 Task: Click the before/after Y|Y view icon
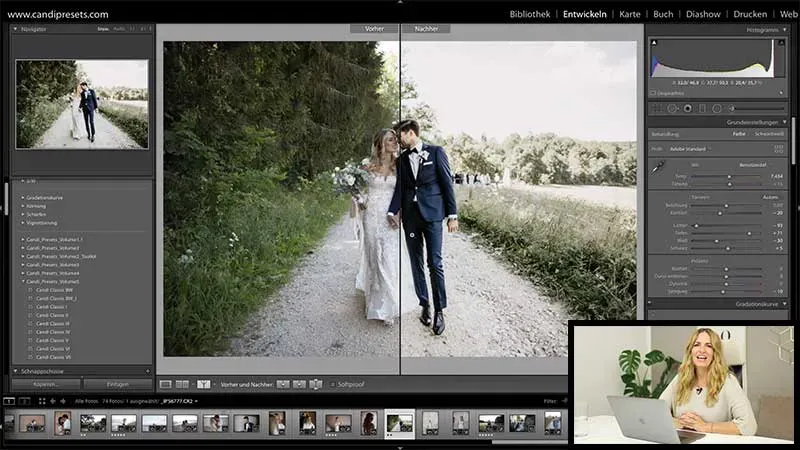pyautogui.click(x=203, y=384)
